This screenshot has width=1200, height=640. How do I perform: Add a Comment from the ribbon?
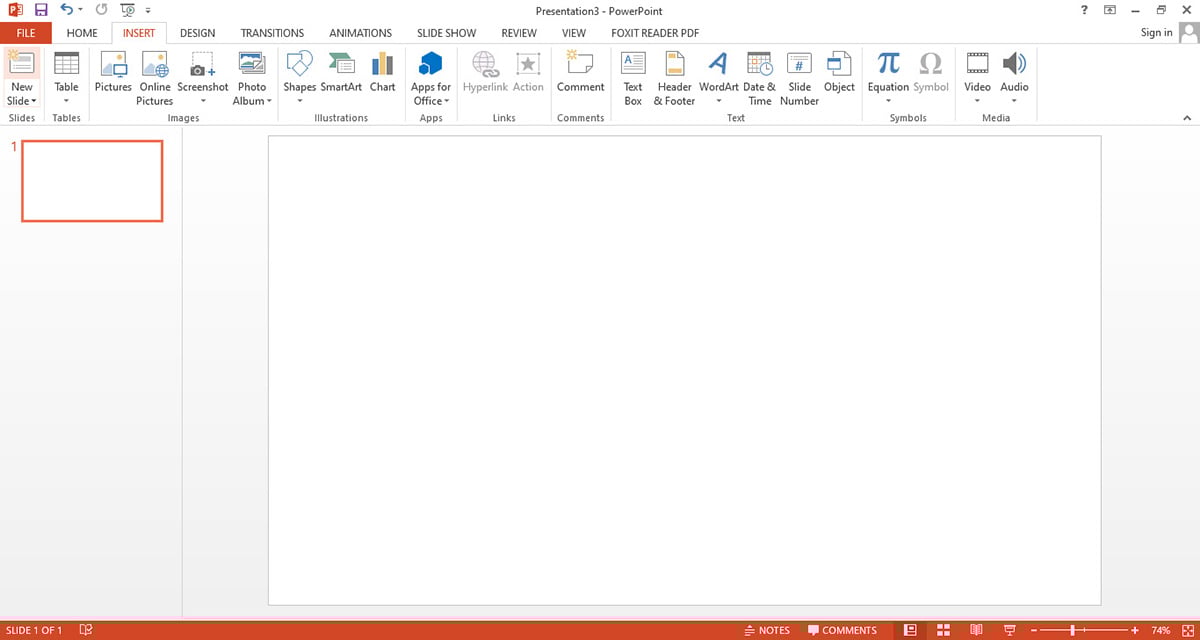click(x=580, y=74)
